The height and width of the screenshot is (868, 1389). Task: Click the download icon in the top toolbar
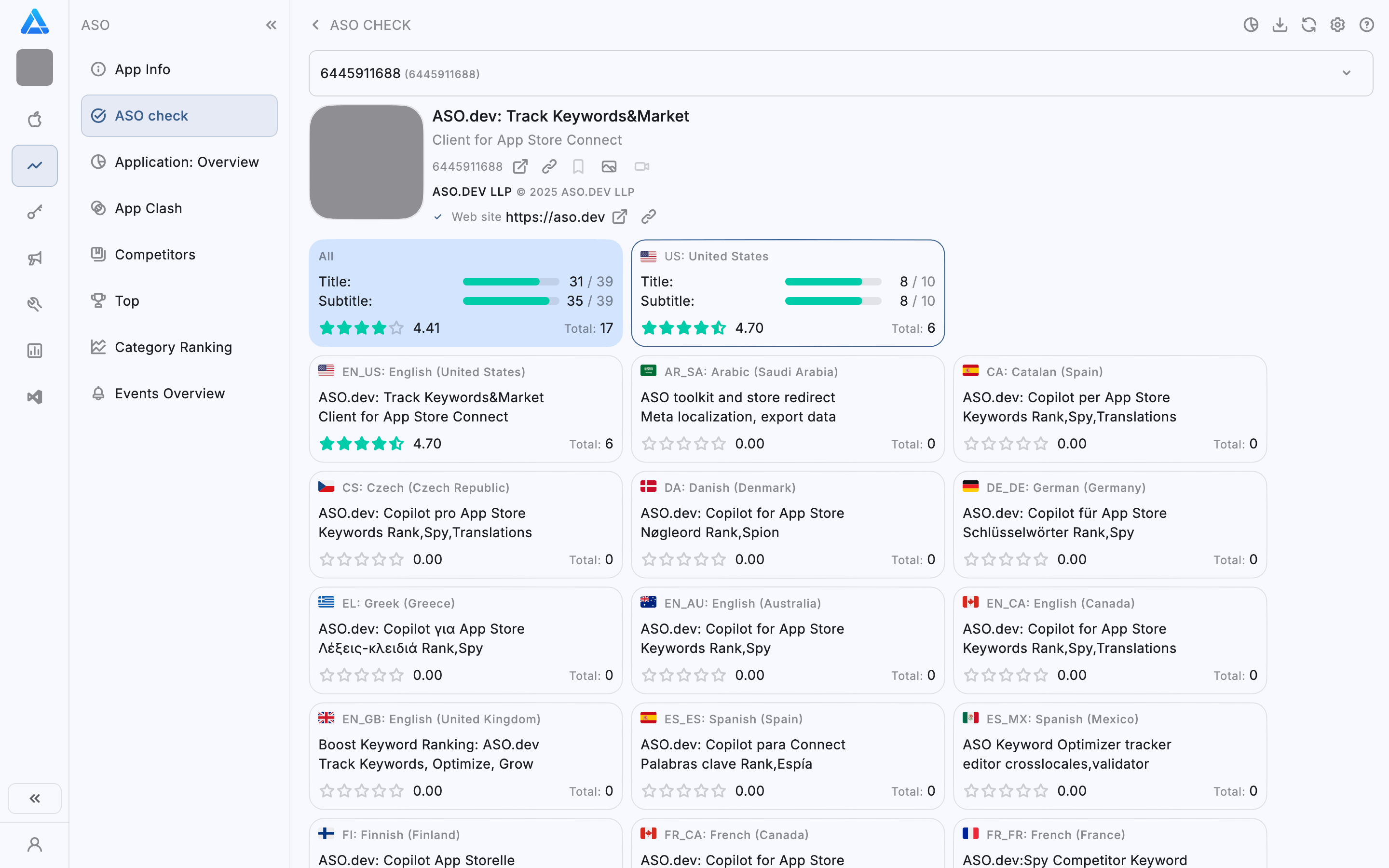tap(1280, 25)
